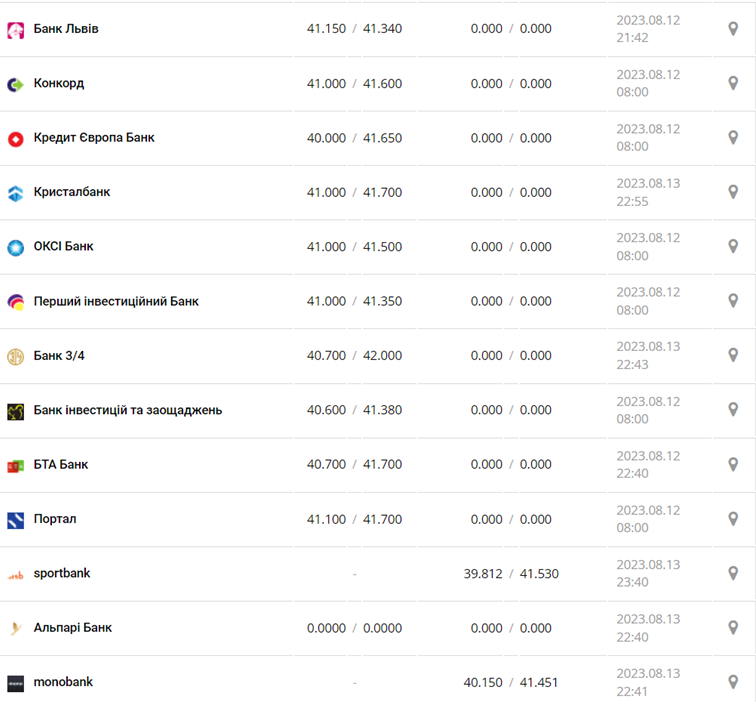756x702 pixels.
Task: Open the sportbank name link
Action: pos(62,573)
